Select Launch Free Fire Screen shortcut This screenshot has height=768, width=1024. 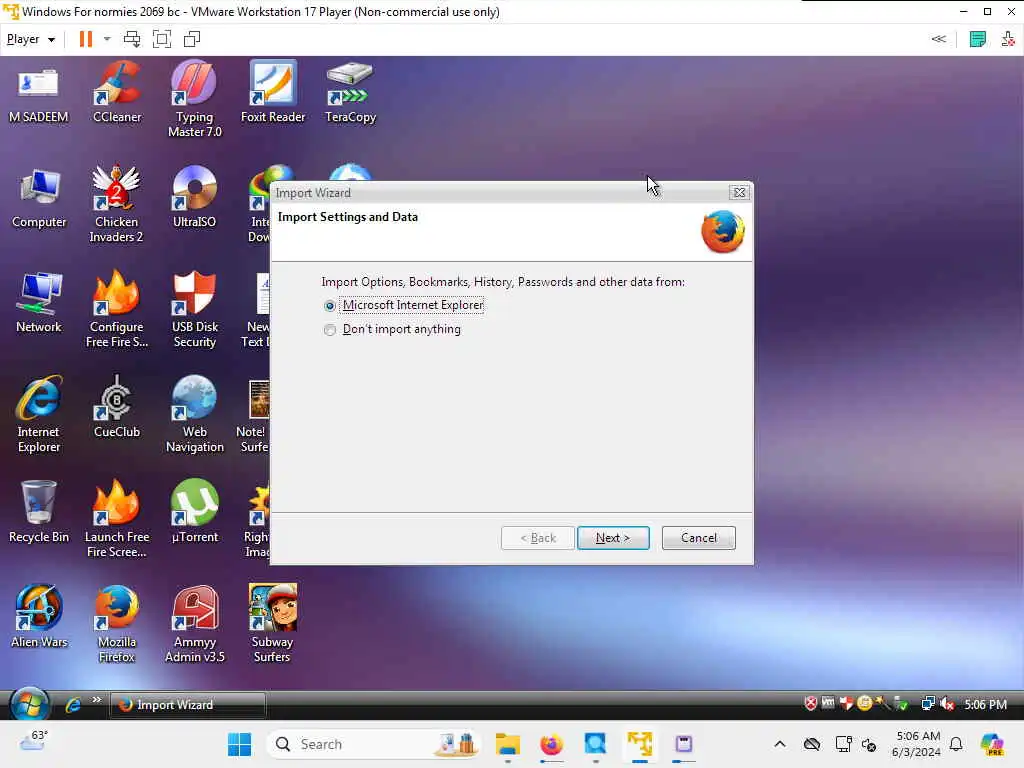coord(117,520)
